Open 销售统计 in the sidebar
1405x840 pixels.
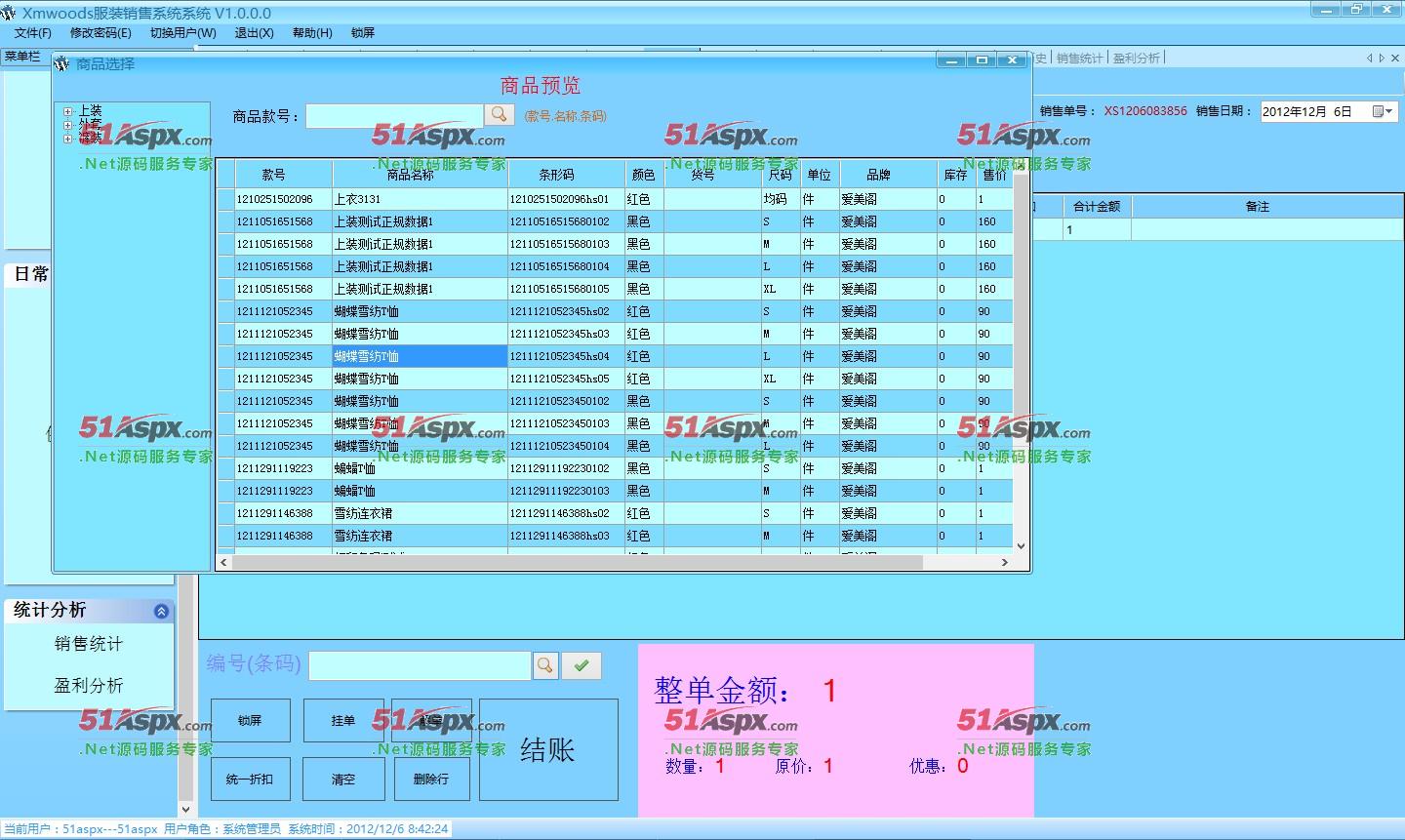pos(89,644)
